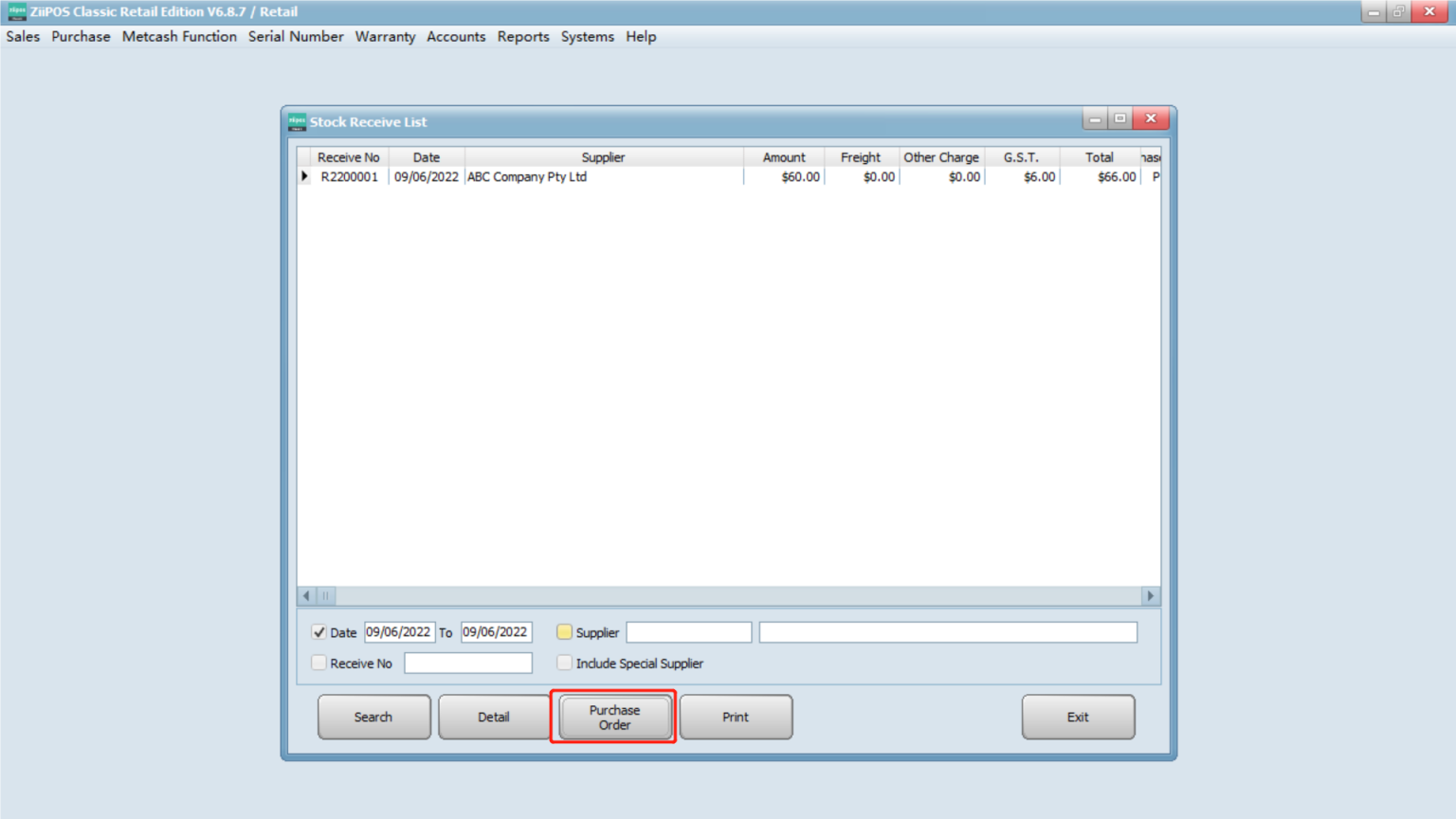
Task: Uncheck the Date filter checkbox
Action: coord(318,632)
